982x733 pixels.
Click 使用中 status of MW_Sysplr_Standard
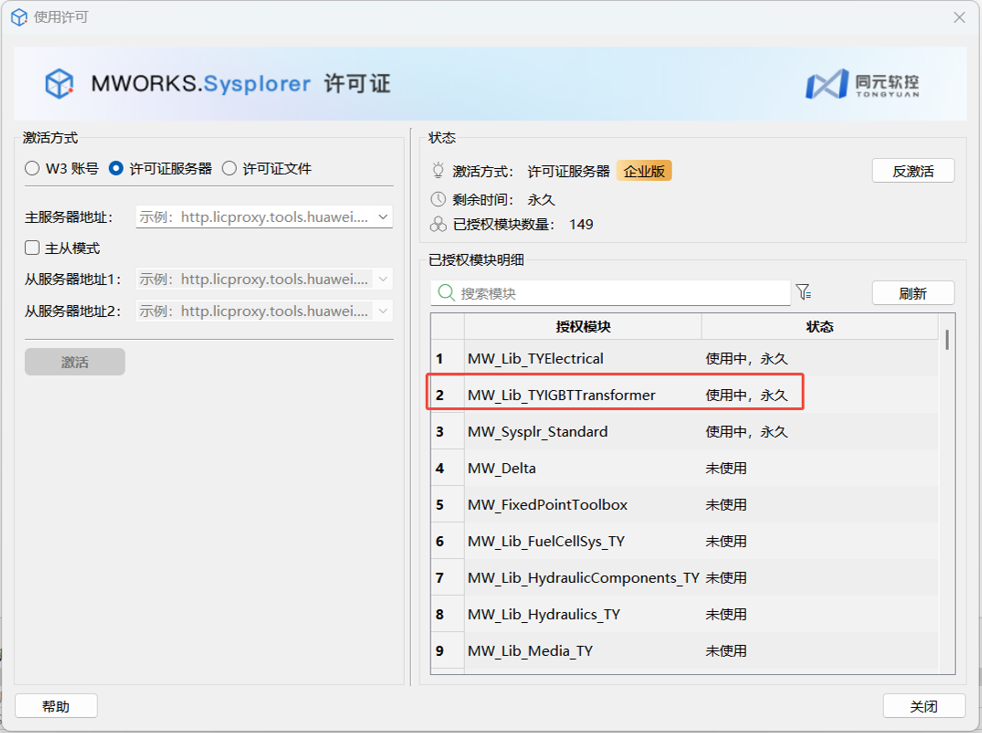(747, 432)
